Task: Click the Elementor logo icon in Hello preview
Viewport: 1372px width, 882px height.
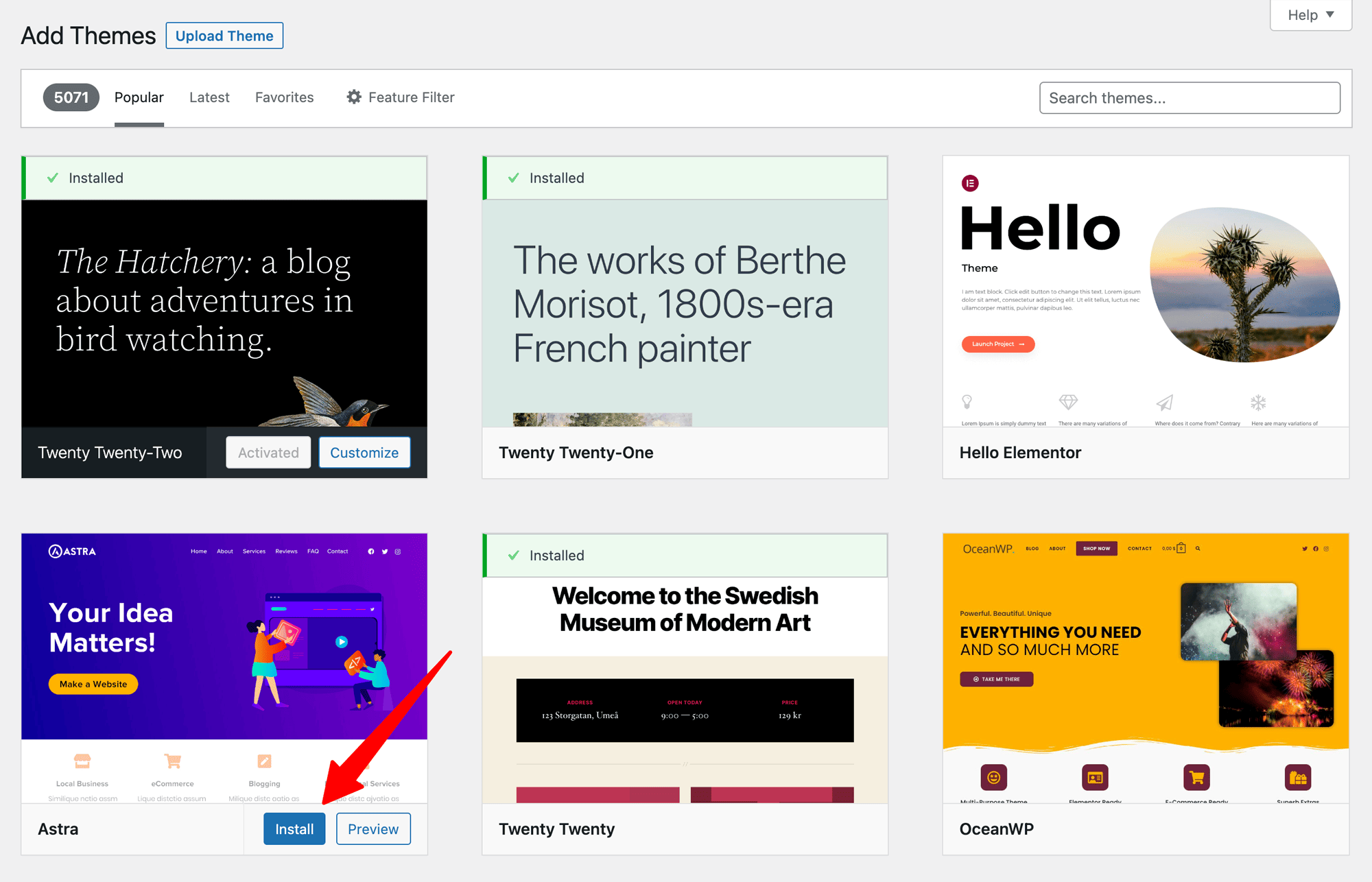Action: [970, 183]
